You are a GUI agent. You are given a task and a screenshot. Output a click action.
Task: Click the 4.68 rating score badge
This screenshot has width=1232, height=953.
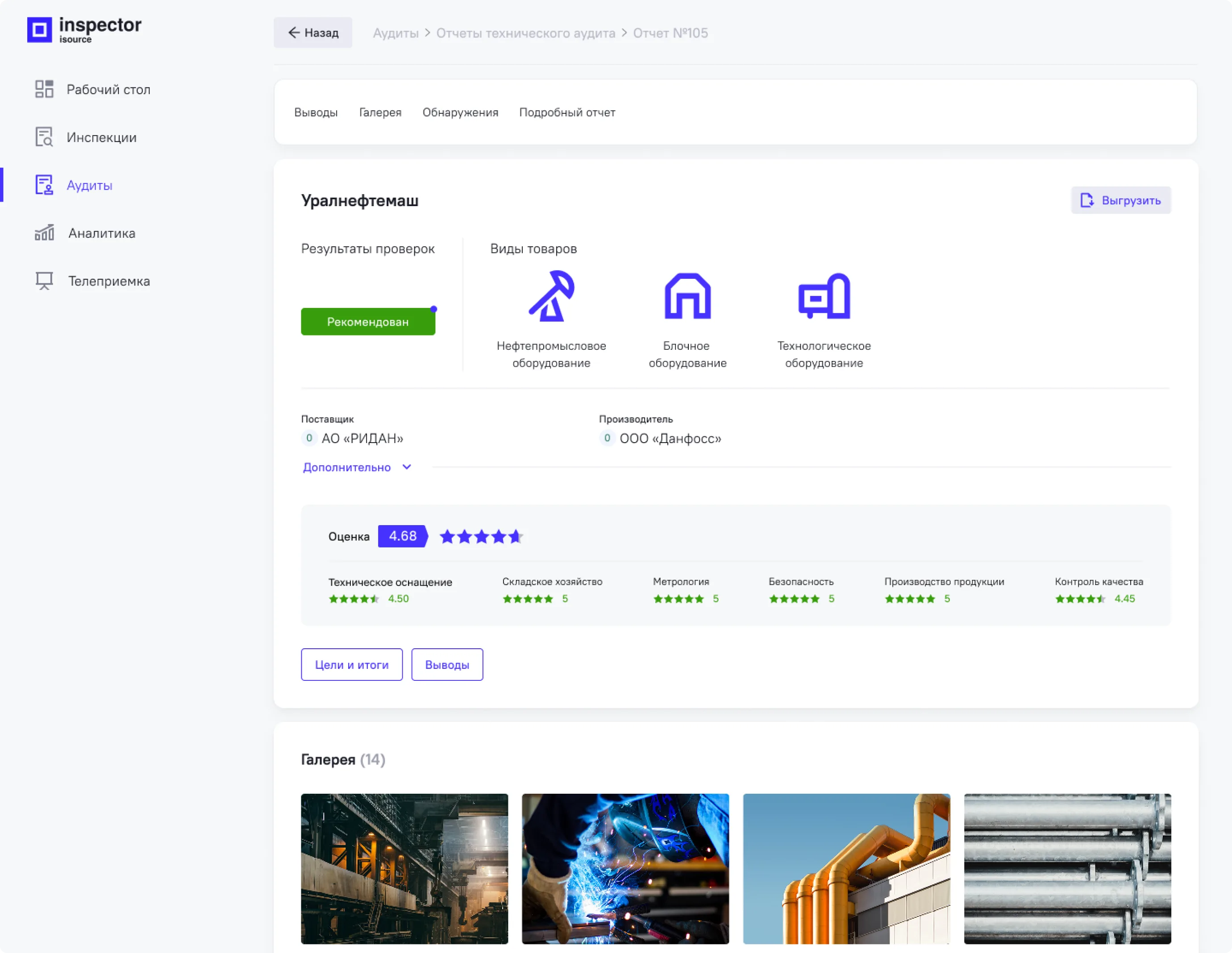click(403, 536)
